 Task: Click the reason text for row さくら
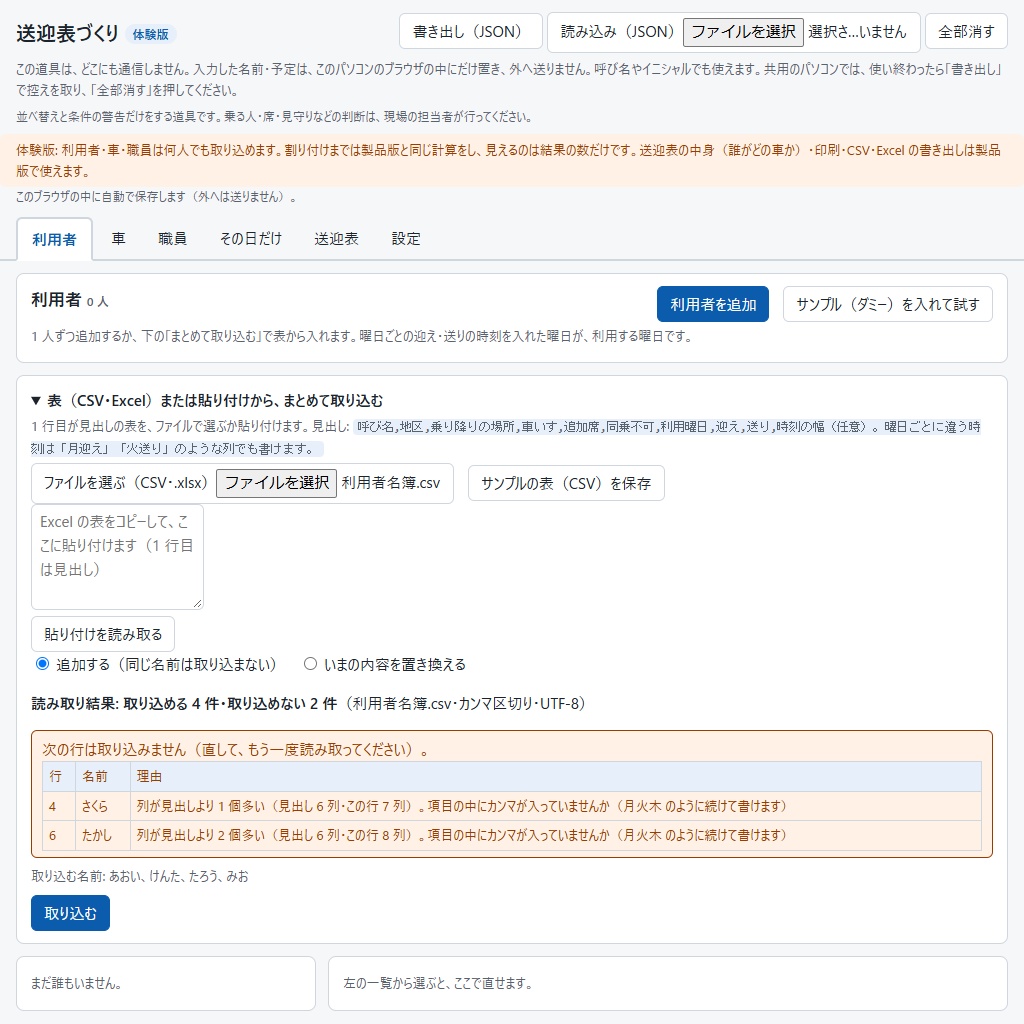click(462, 806)
